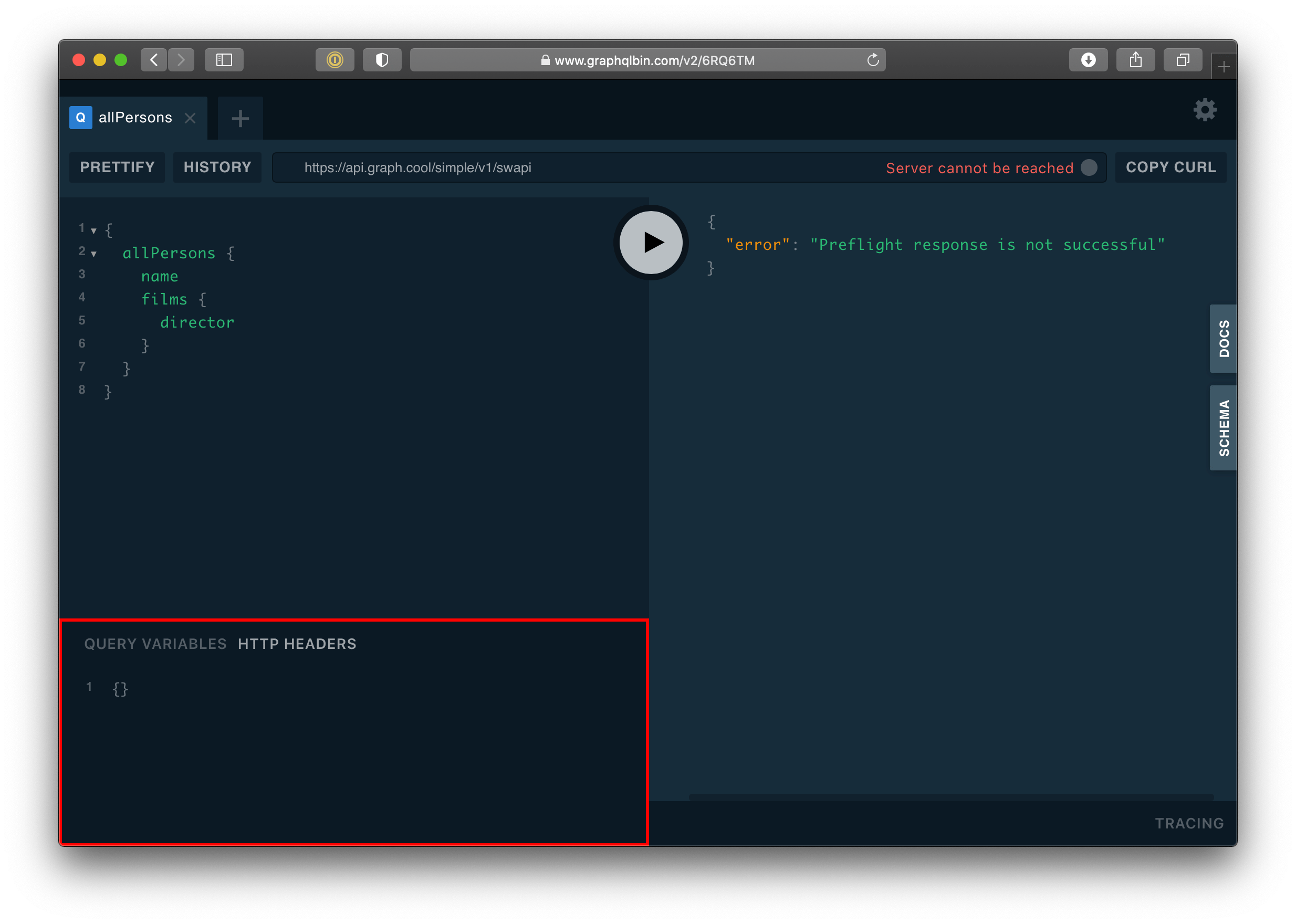The width and height of the screenshot is (1296, 924).
Task: Select the HTTP Headers tab
Action: click(x=297, y=644)
